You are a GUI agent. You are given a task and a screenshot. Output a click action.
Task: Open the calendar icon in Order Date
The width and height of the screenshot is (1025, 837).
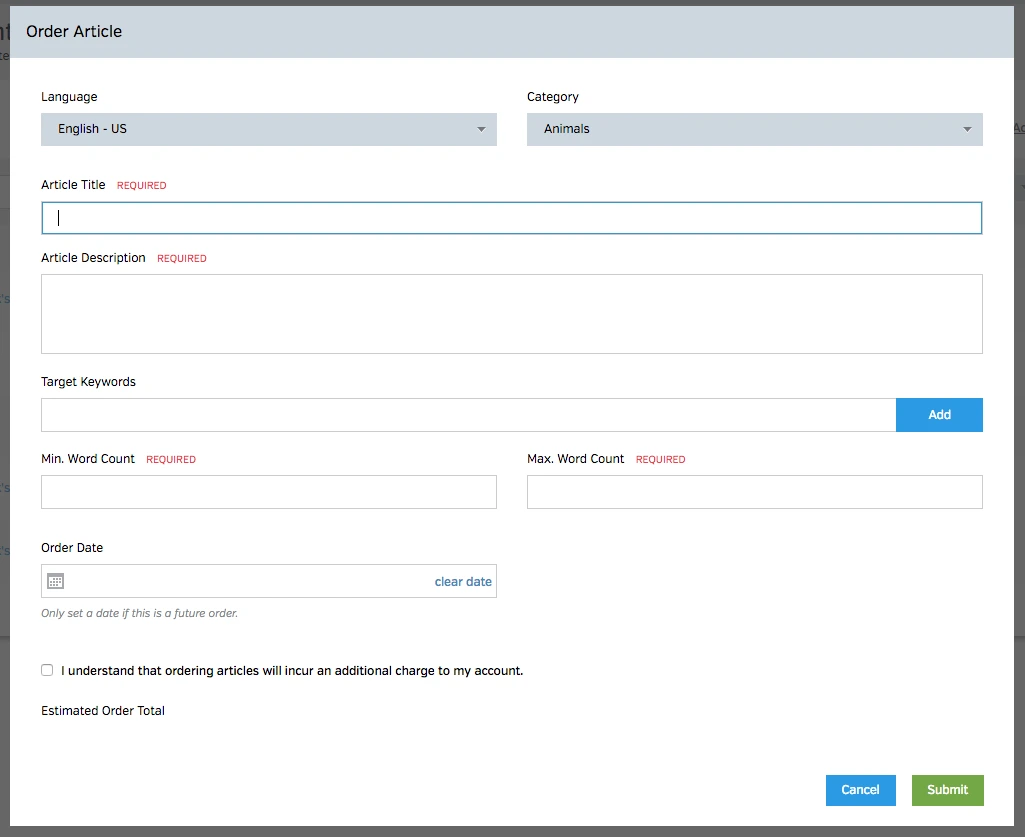(x=56, y=581)
